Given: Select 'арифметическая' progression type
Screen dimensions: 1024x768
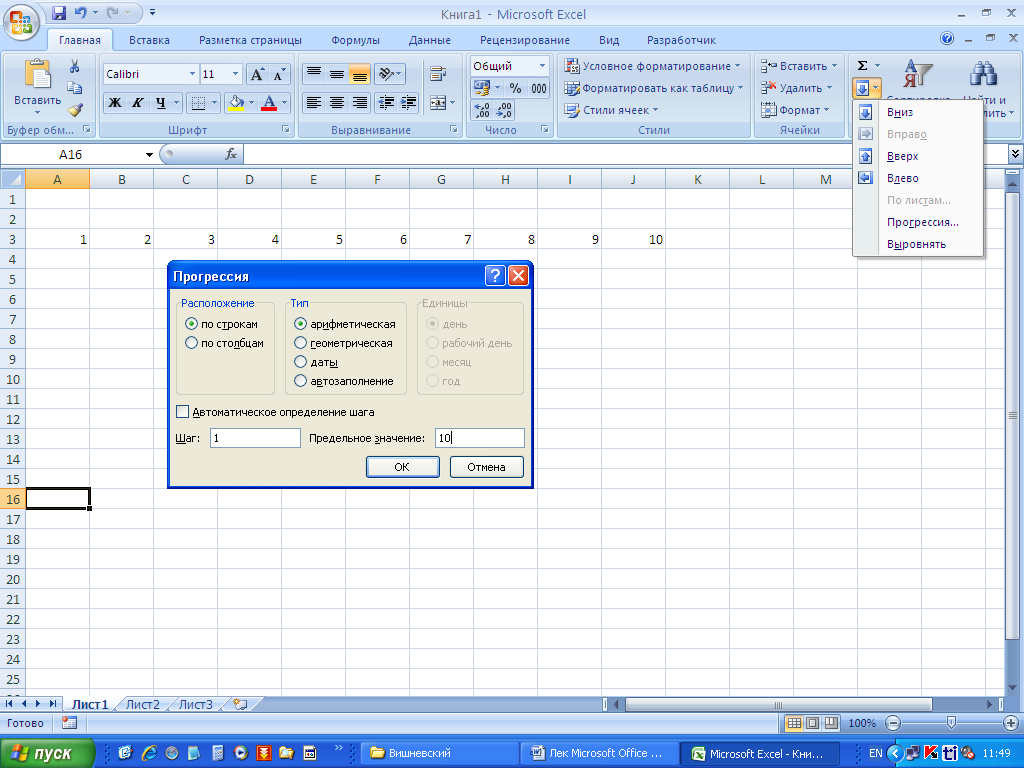Looking at the screenshot, I should (x=300, y=324).
